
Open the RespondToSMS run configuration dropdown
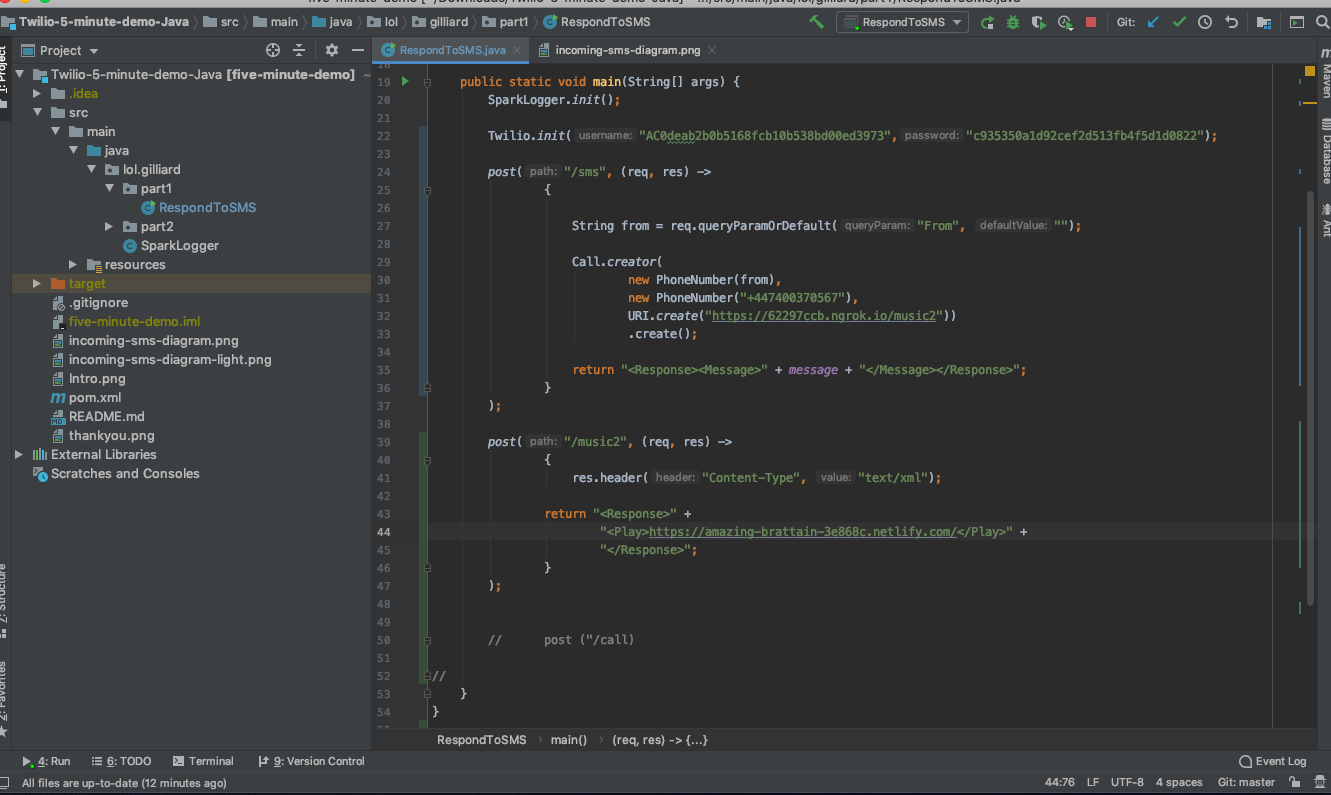(x=903, y=22)
